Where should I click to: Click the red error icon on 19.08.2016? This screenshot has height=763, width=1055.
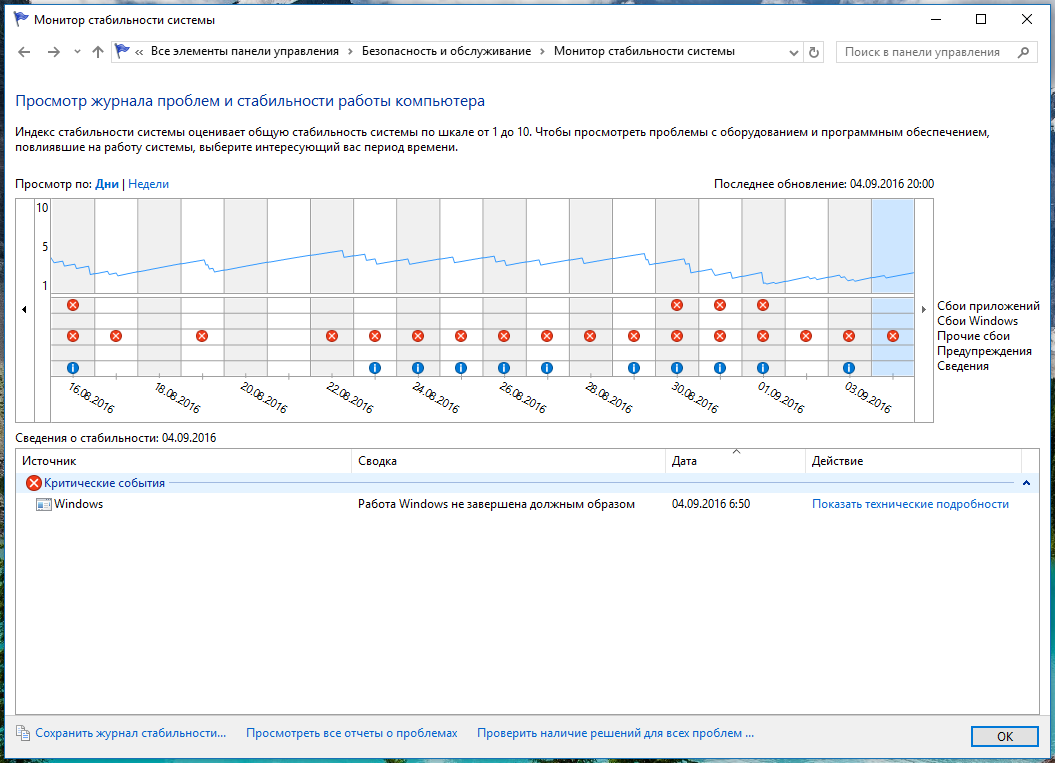(202, 336)
